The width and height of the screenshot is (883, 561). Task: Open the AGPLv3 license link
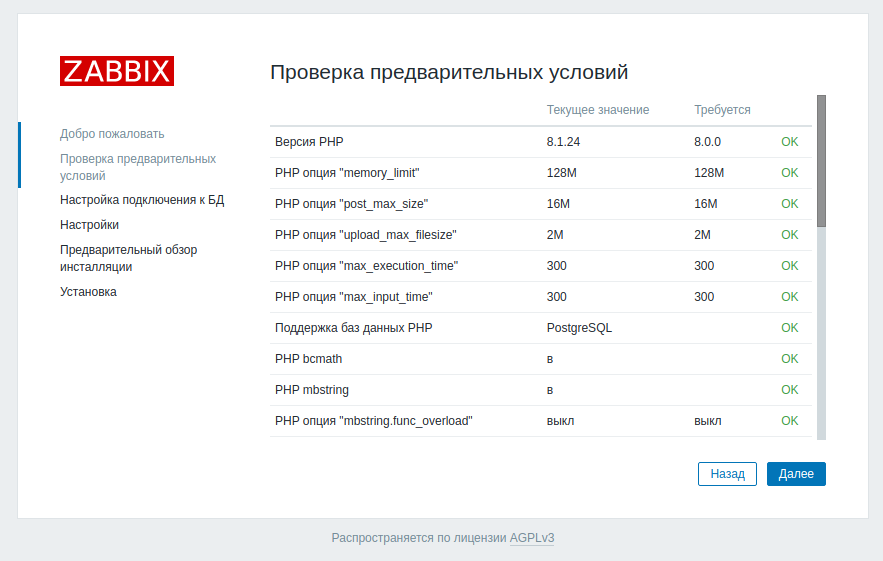[531, 538]
